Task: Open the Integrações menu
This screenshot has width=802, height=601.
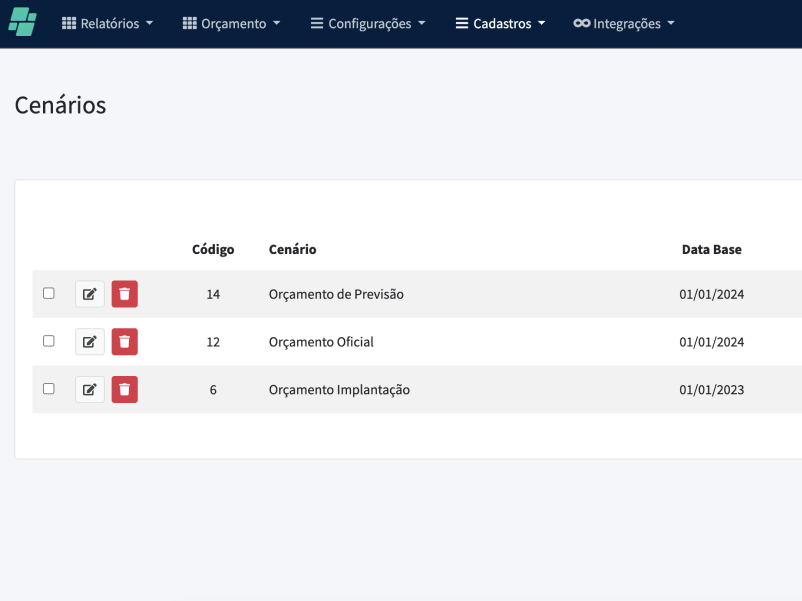Action: point(624,23)
